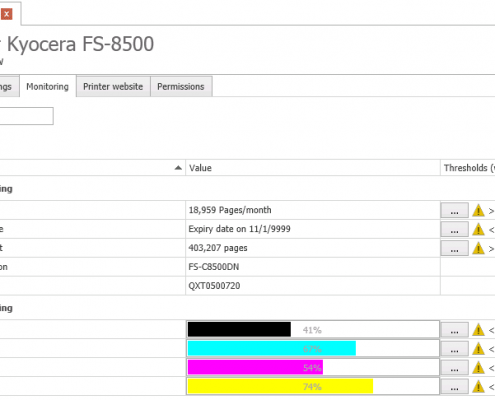Click warning icon on magenta toner row
This screenshot has height=400, width=495.
click(x=478, y=368)
